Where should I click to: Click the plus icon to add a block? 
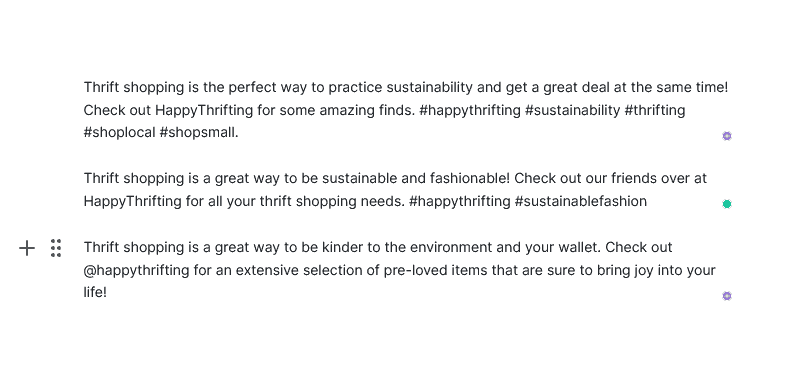27,248
